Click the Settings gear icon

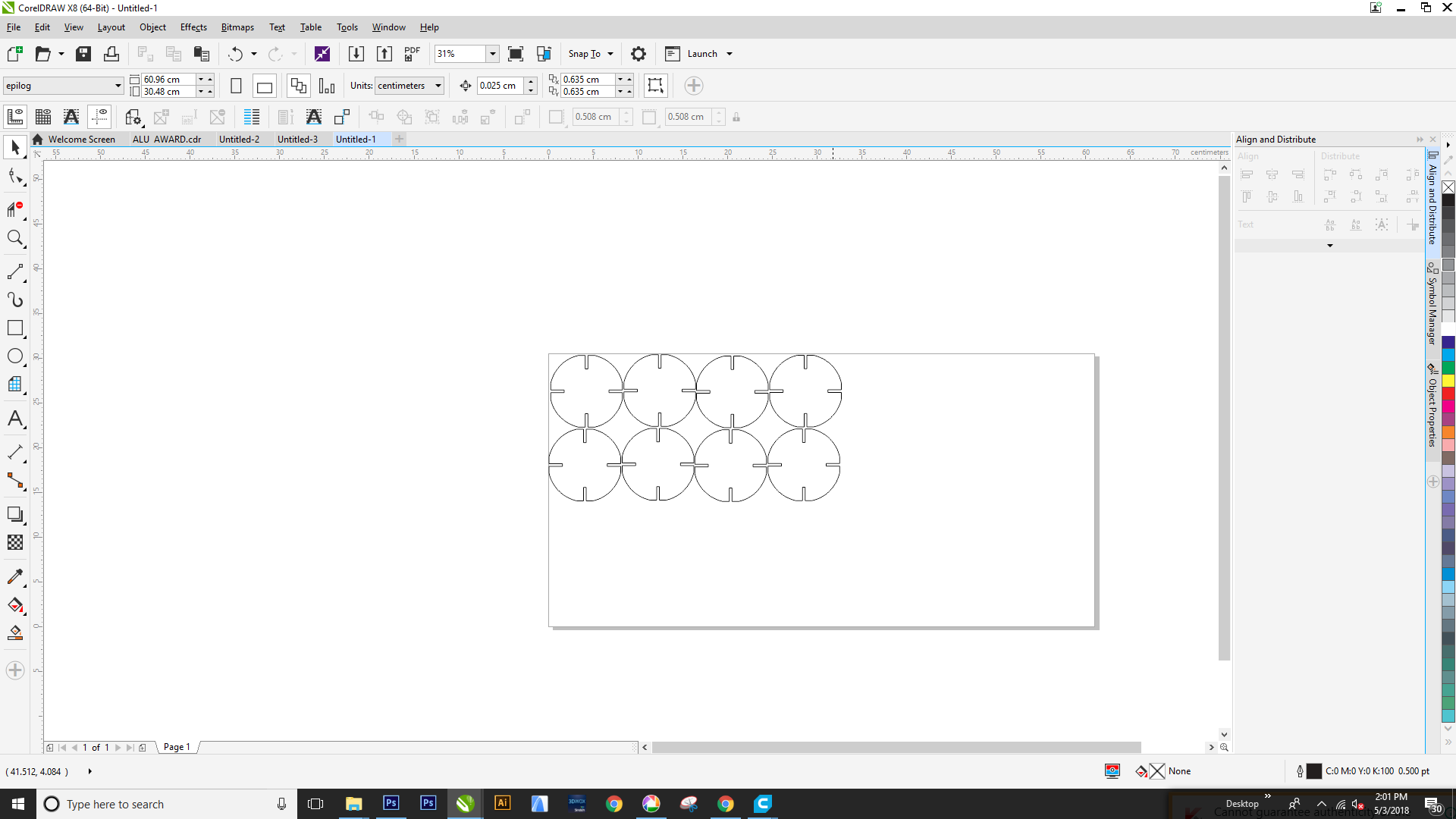tap(638, 53)
